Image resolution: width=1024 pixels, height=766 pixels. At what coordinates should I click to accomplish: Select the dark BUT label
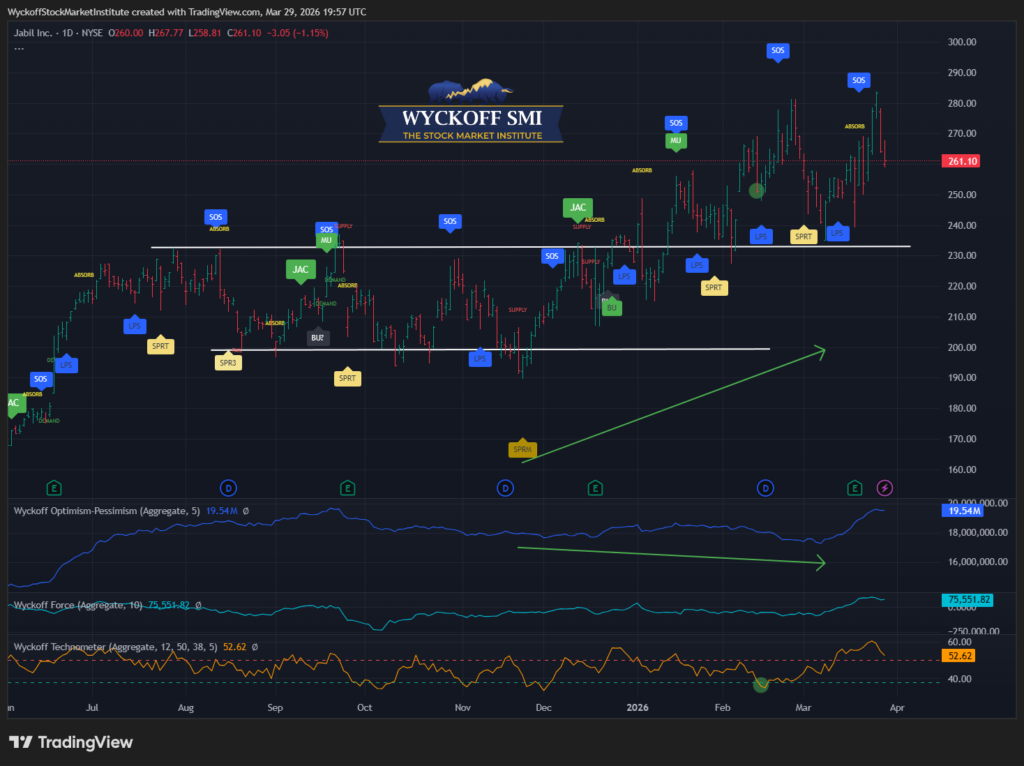click(x=318, y=338)
